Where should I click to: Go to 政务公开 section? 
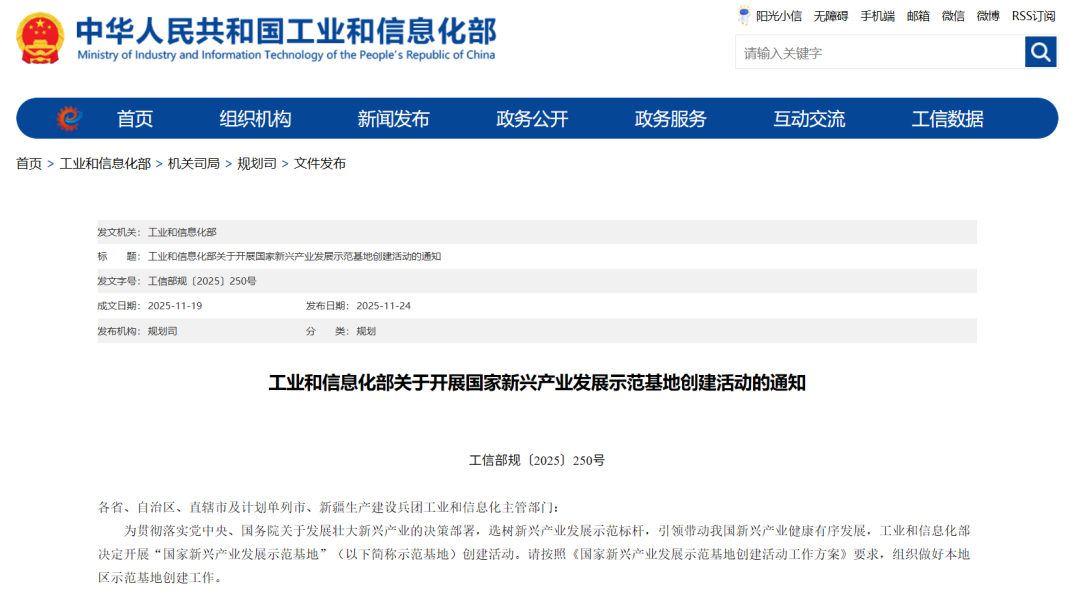(532, 119)
